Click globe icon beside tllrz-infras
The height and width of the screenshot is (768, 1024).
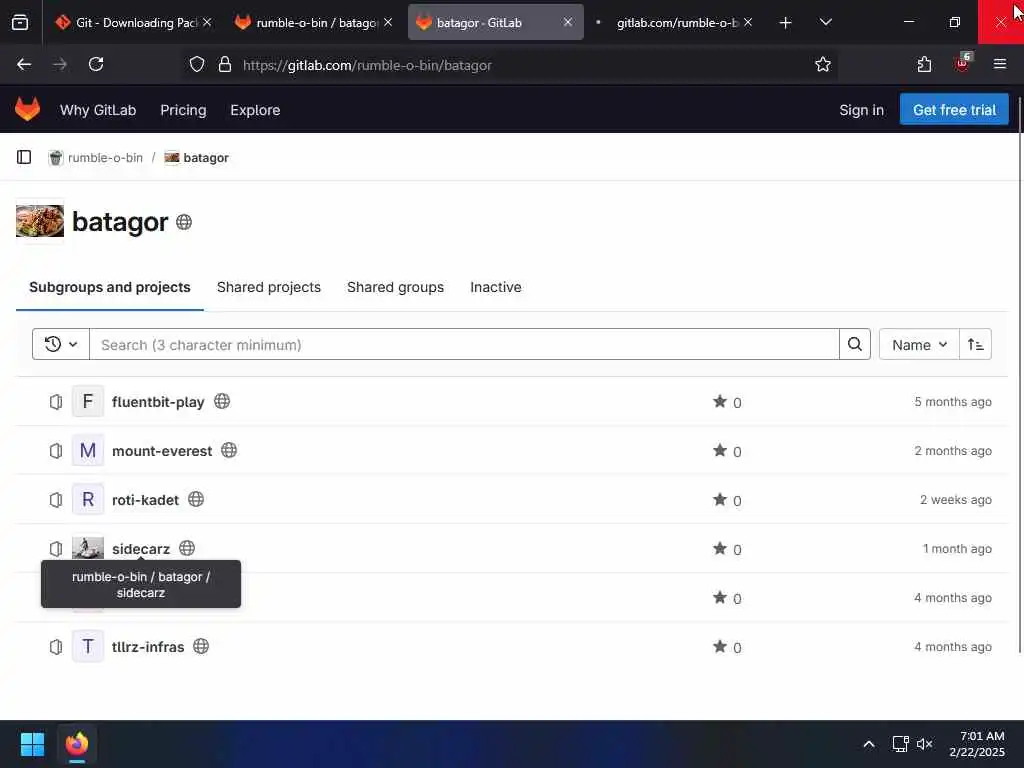pos(201,646)
